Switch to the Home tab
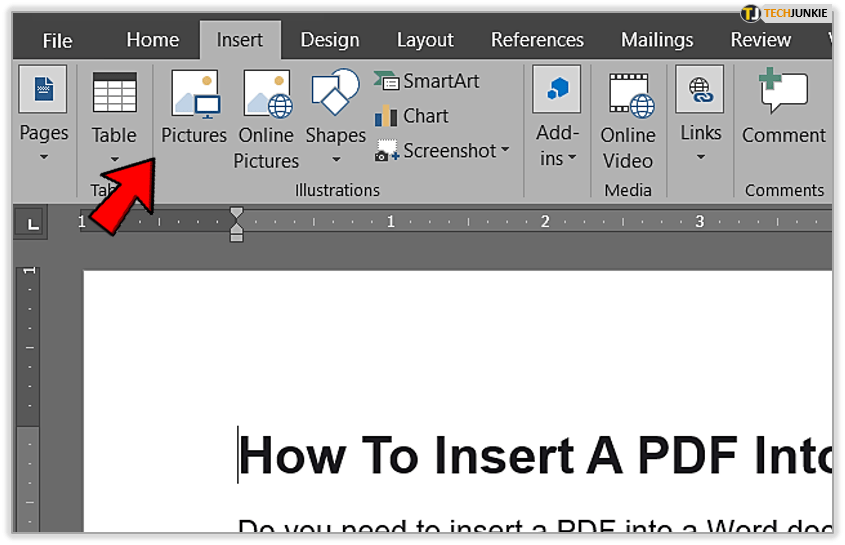845x545 pixels. tap(152, 40)
